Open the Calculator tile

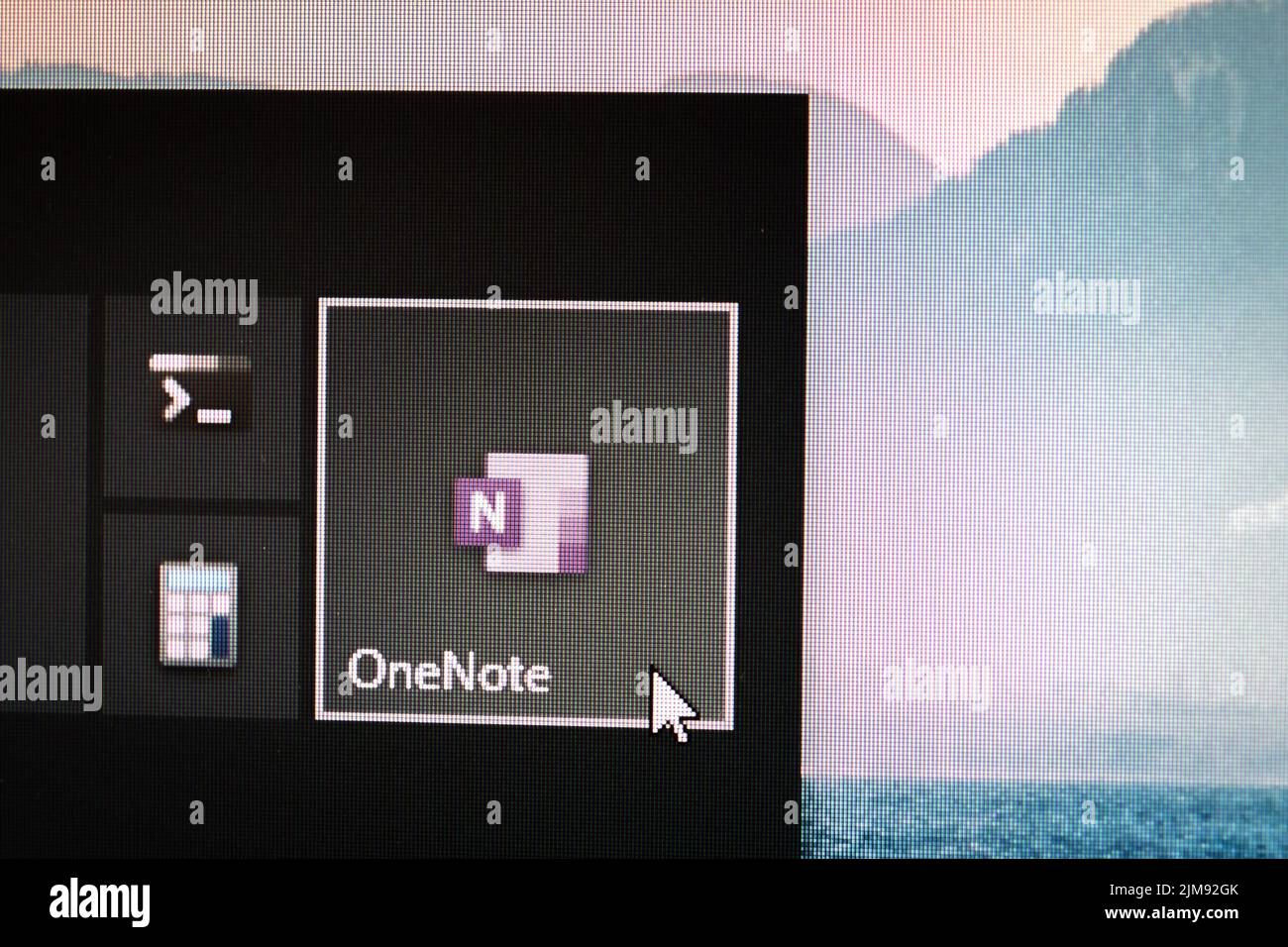tap(200, 614)
